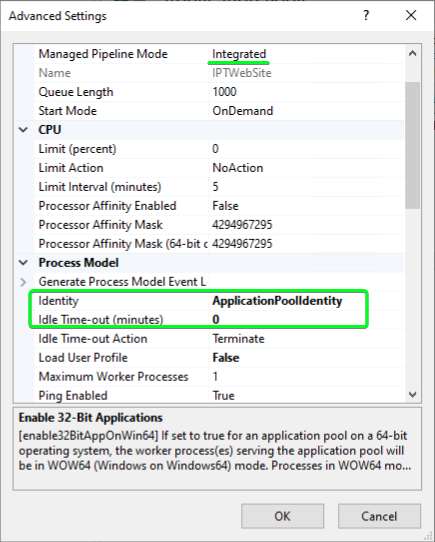Click the scrollbar down arrow
Screen dimensions: 435x542
412,394
